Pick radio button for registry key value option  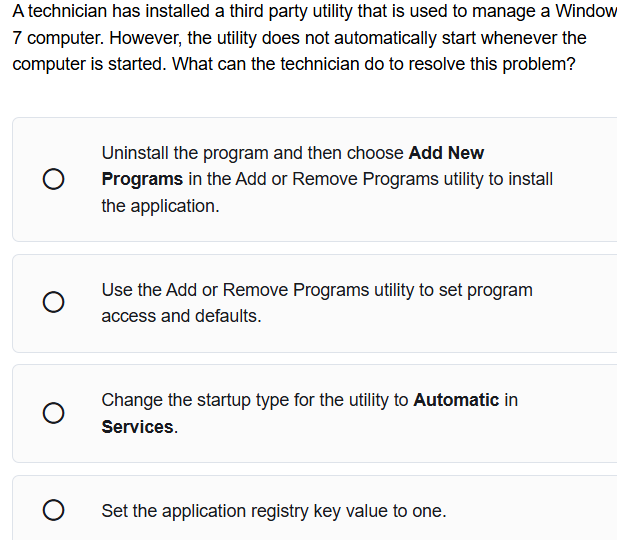pyautogui.click(x=54, y=511)
